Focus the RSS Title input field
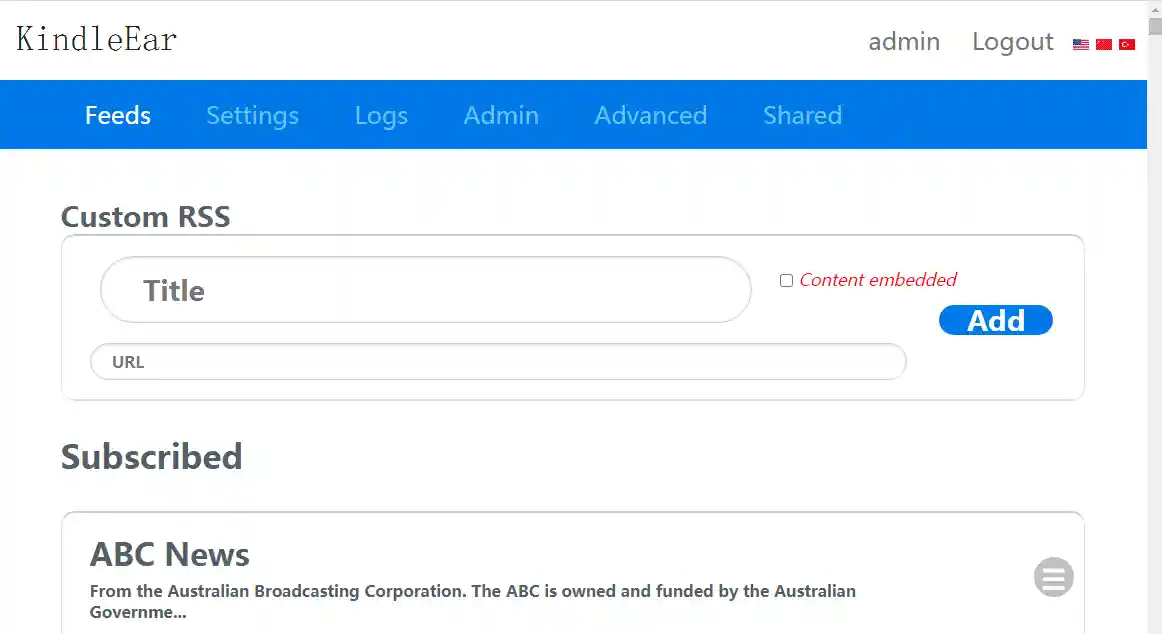1162x634 pixels. coord(425,290)
